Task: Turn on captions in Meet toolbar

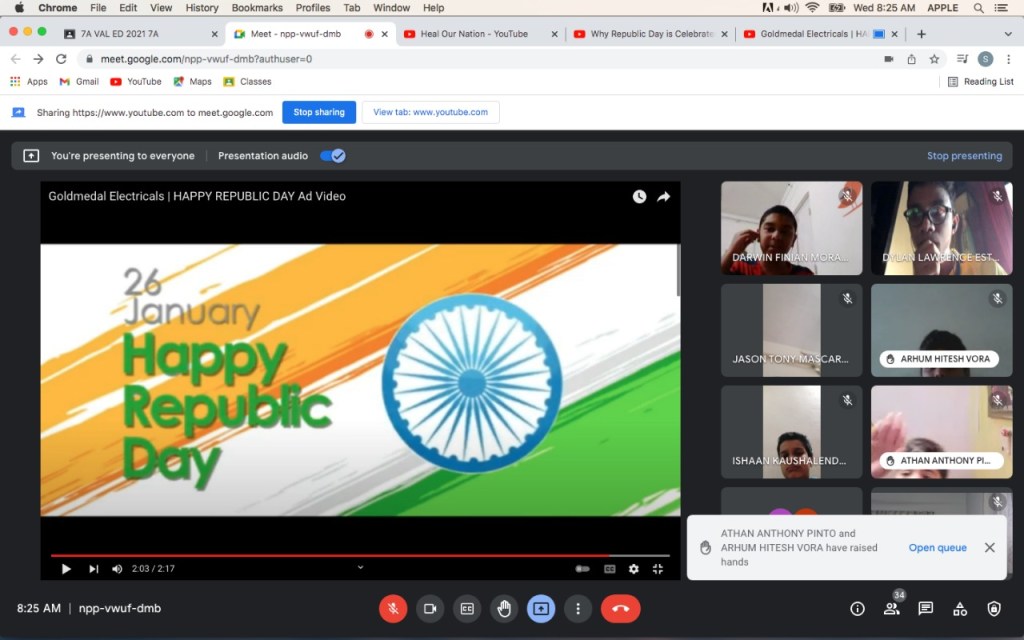Action: [x=467, y=608]
